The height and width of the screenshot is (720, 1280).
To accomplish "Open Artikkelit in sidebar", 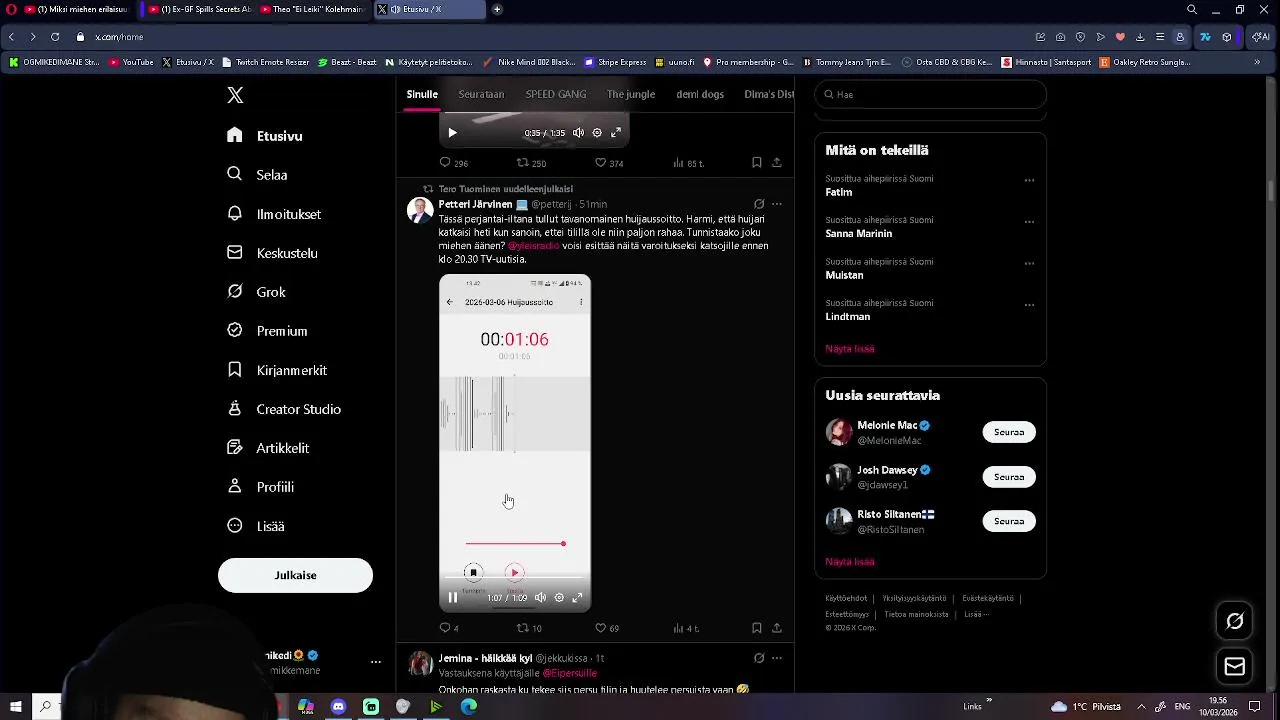I will [x=268, y=448].
